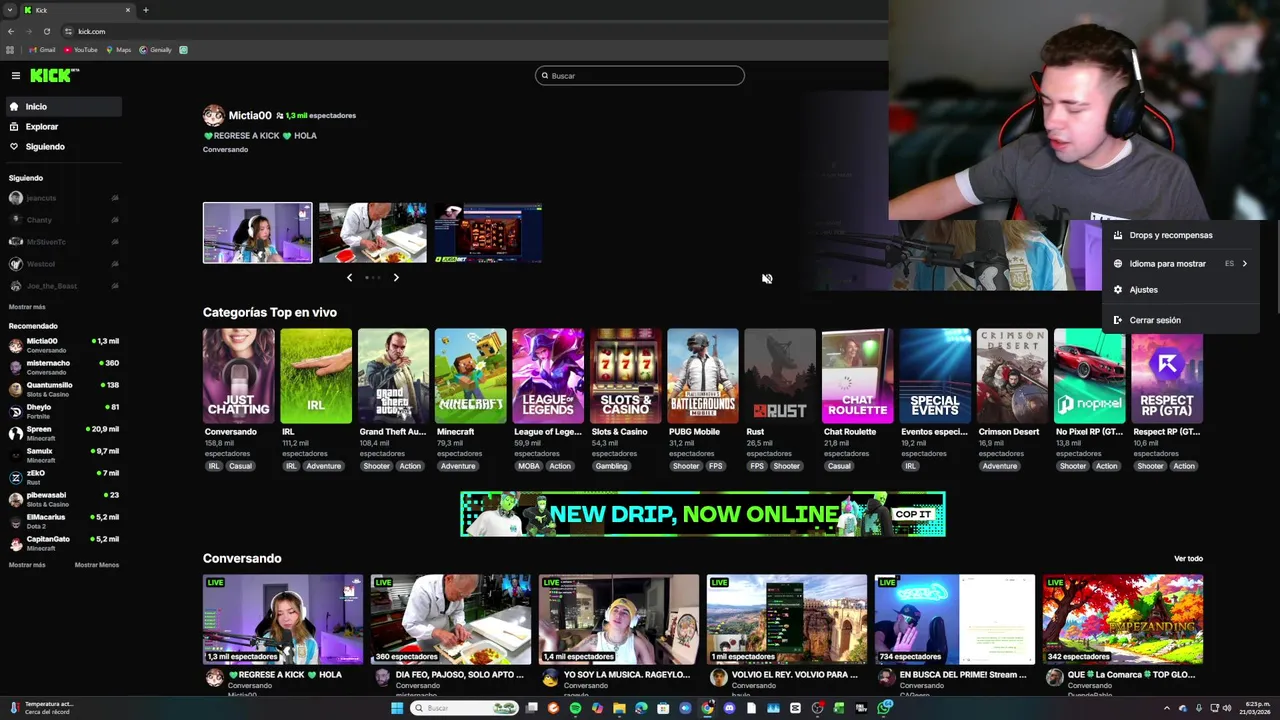
Task: Open Drops y recompensas menu entry
Action: (1180, 235)
